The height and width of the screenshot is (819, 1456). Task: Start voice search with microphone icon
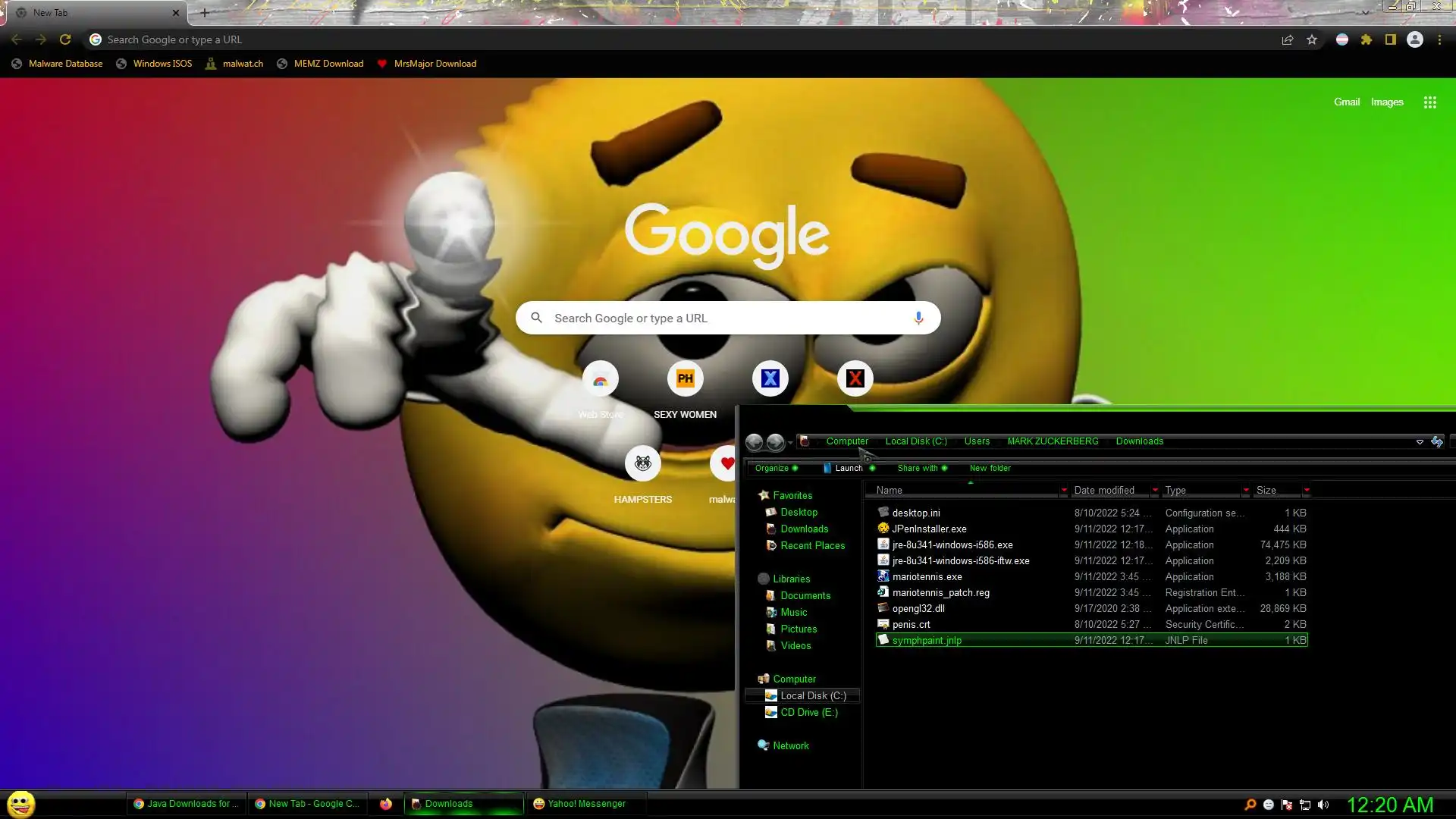pyautogui.click(x=918, y=318)
